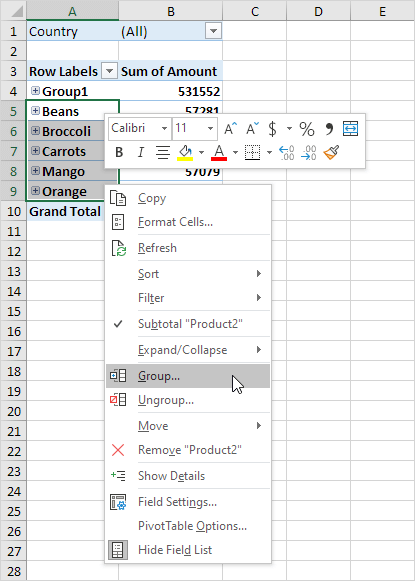Click Increase Decimal icon
The width and height of the screenshot is (415, 581).
(x=286, y=152)
